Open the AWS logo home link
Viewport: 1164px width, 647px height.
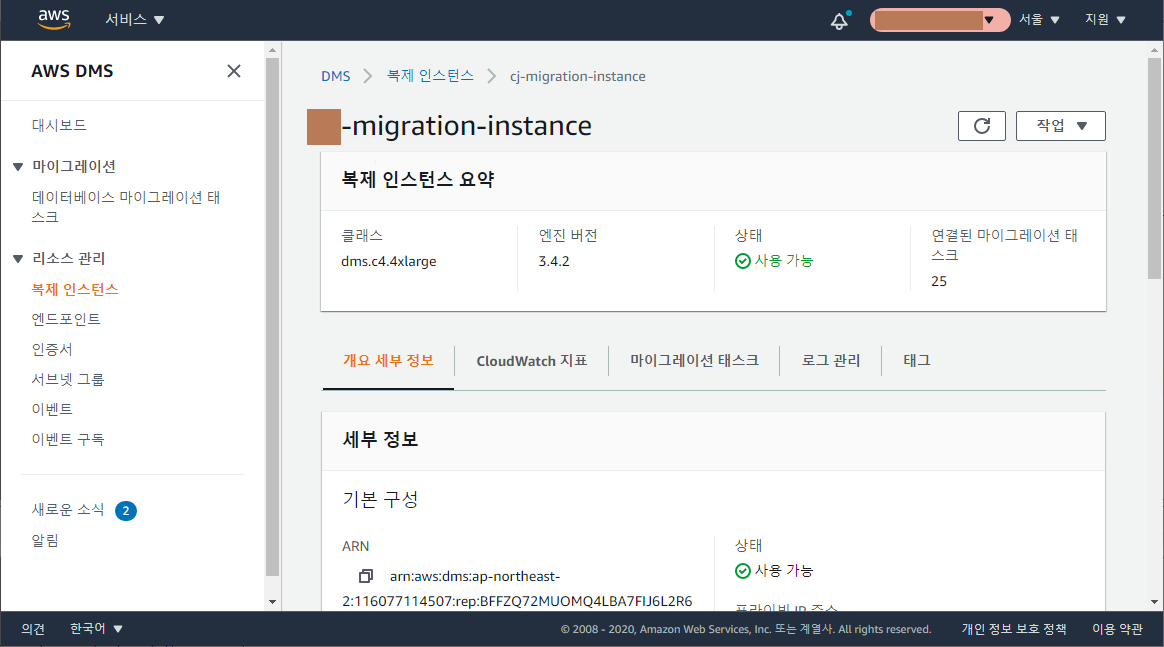[x=54, y=20]
